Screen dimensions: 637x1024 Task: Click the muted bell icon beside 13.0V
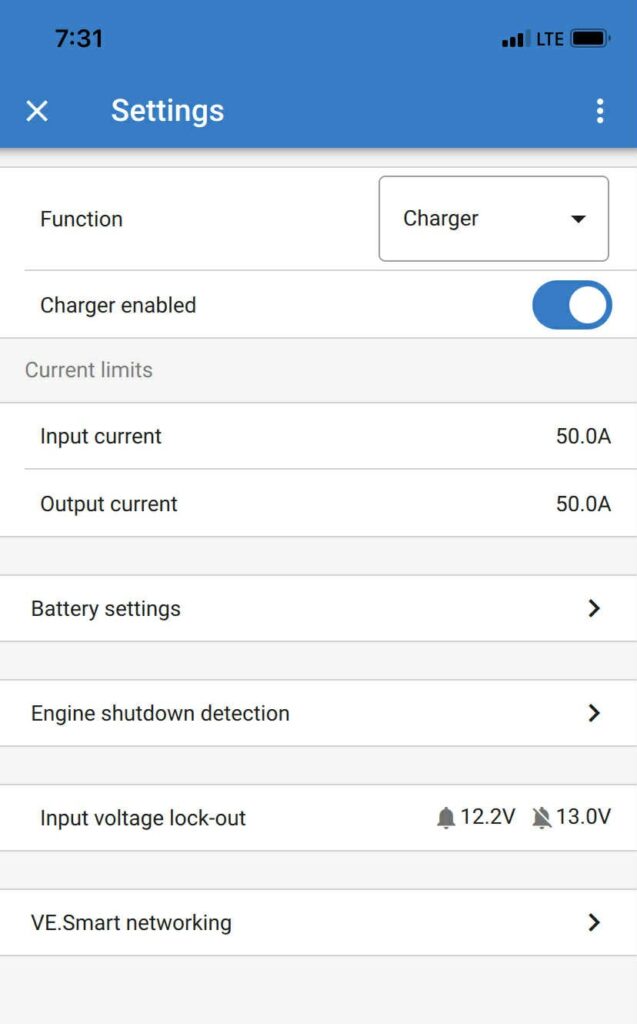click(x=542, y=818)
